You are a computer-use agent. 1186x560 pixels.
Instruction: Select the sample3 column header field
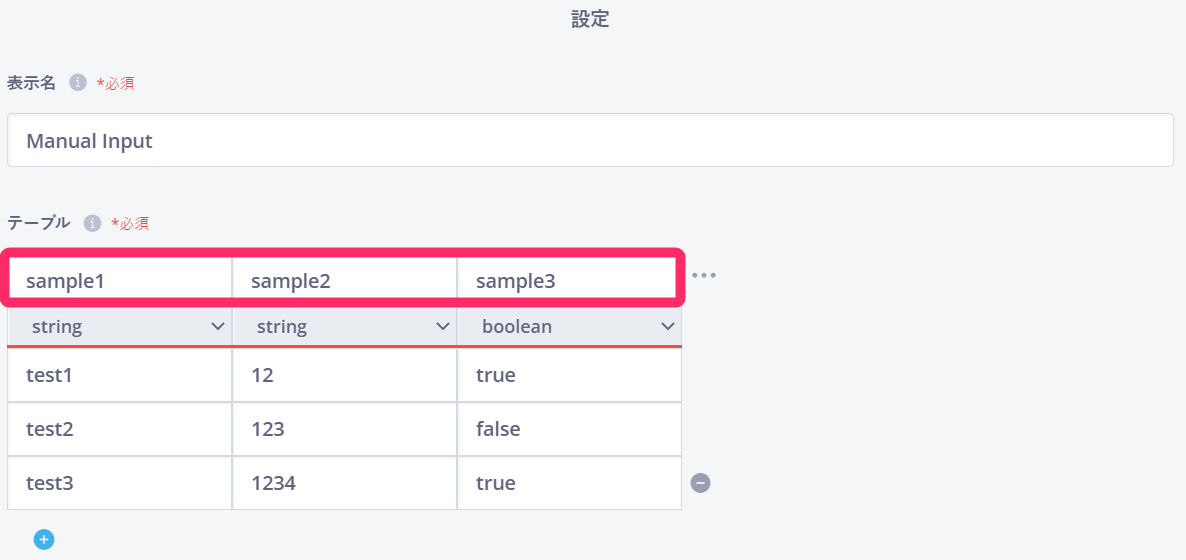[x=567, y=282]
